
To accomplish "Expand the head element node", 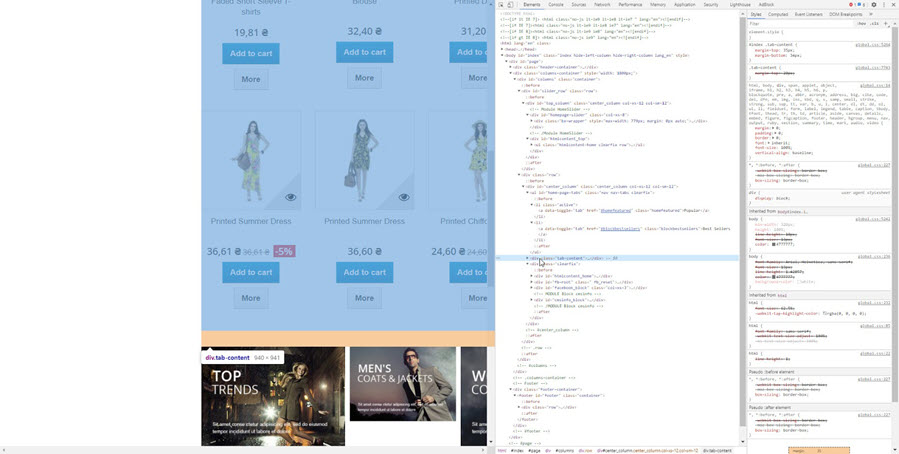I will (502, 49).
